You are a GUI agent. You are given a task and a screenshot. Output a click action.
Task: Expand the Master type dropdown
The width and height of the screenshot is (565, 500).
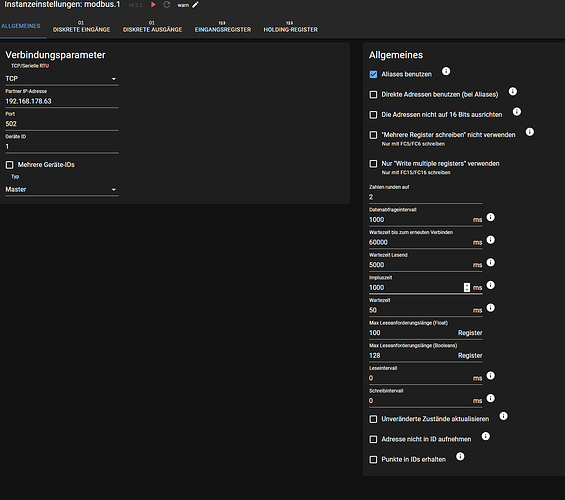coord(62,189)
